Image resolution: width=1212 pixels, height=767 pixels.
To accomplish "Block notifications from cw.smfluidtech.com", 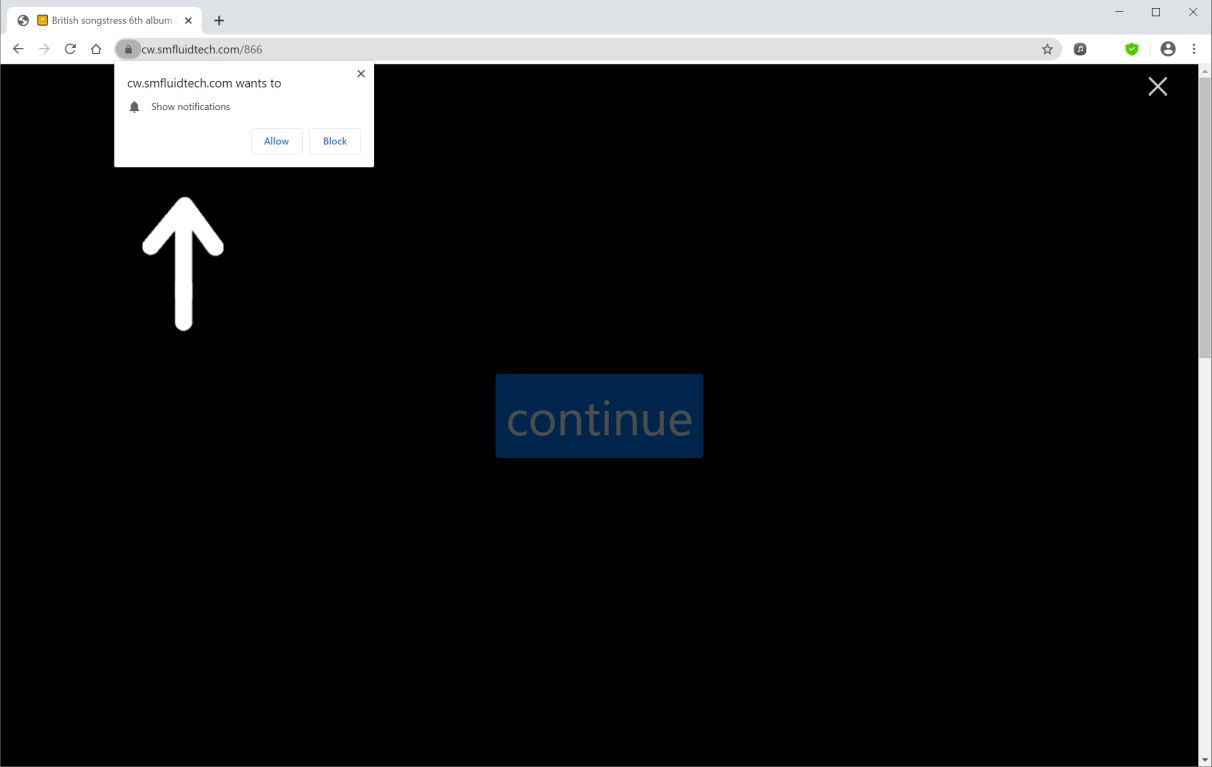I will click(x=335, y=141).
